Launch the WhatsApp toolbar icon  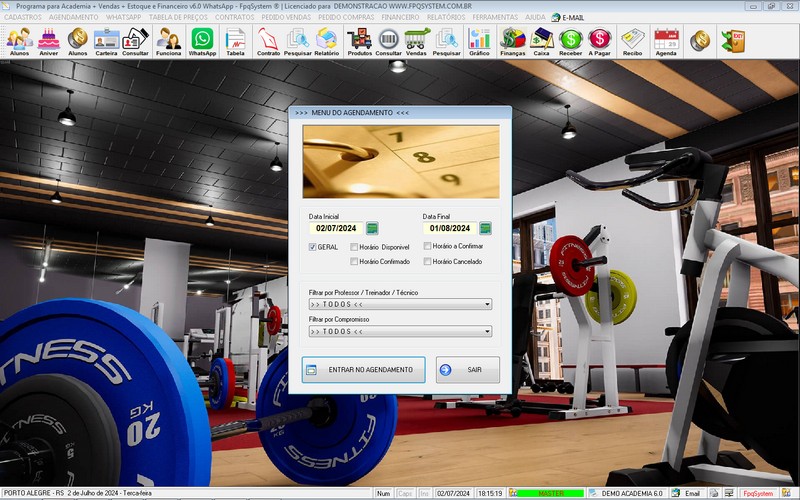[x=203, y=42]
